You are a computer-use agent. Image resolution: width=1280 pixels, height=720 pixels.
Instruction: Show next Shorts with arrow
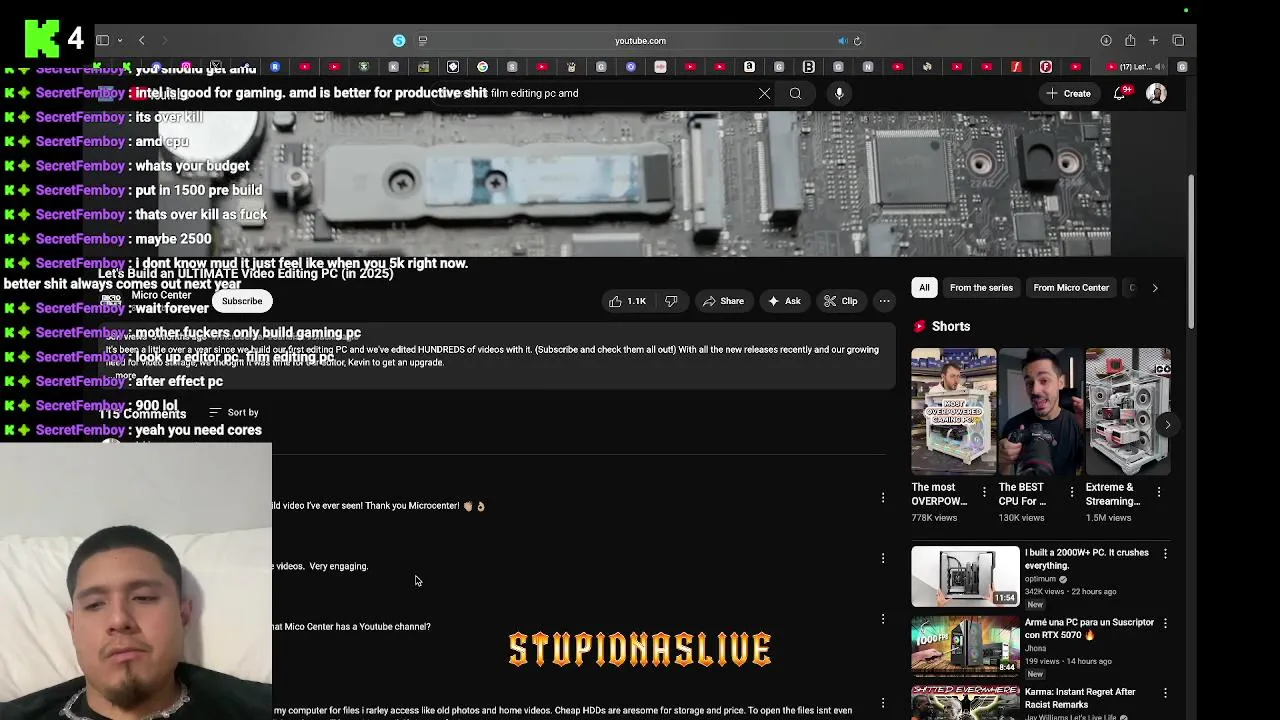click(1167, 424)
